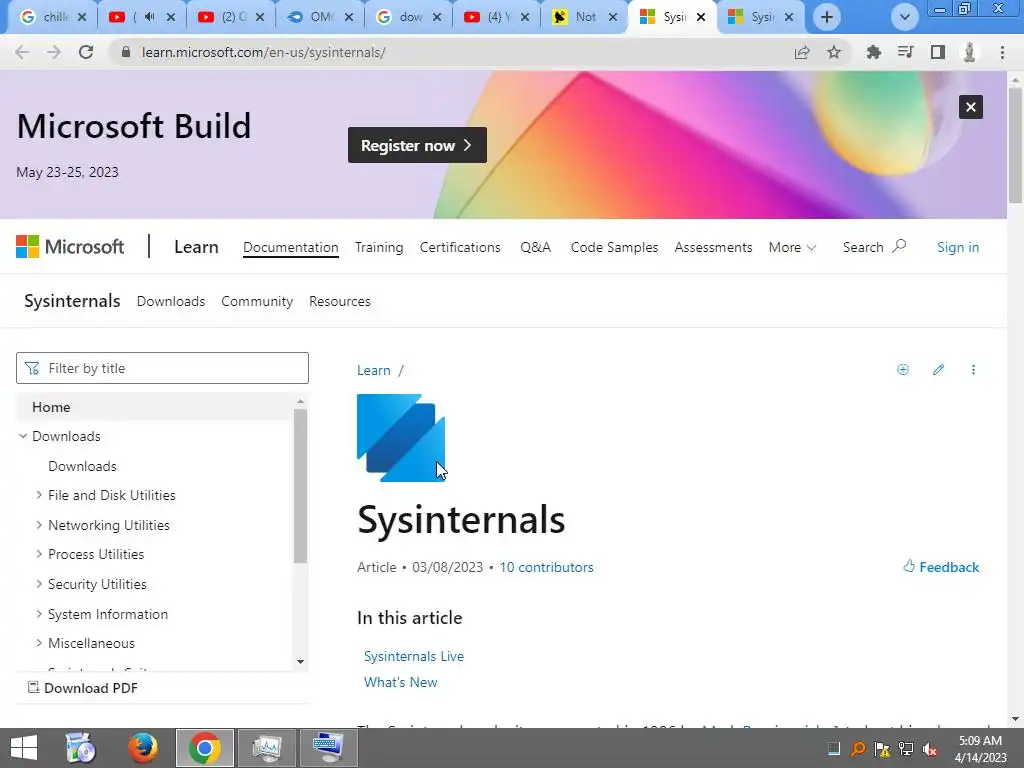Expand Miscellaneous section
This screenshot has width=1024, height=768.
(x=39, y=643)
